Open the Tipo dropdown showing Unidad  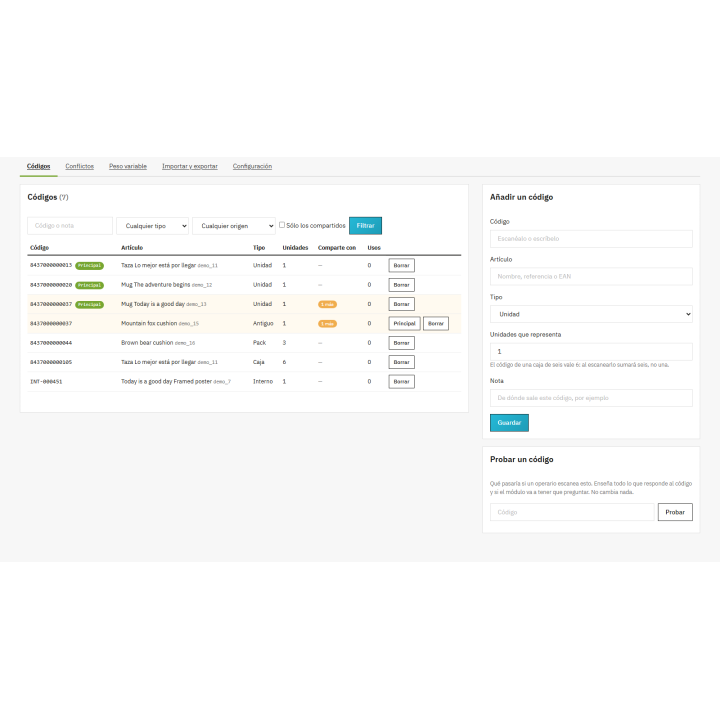tap(591, 314)
